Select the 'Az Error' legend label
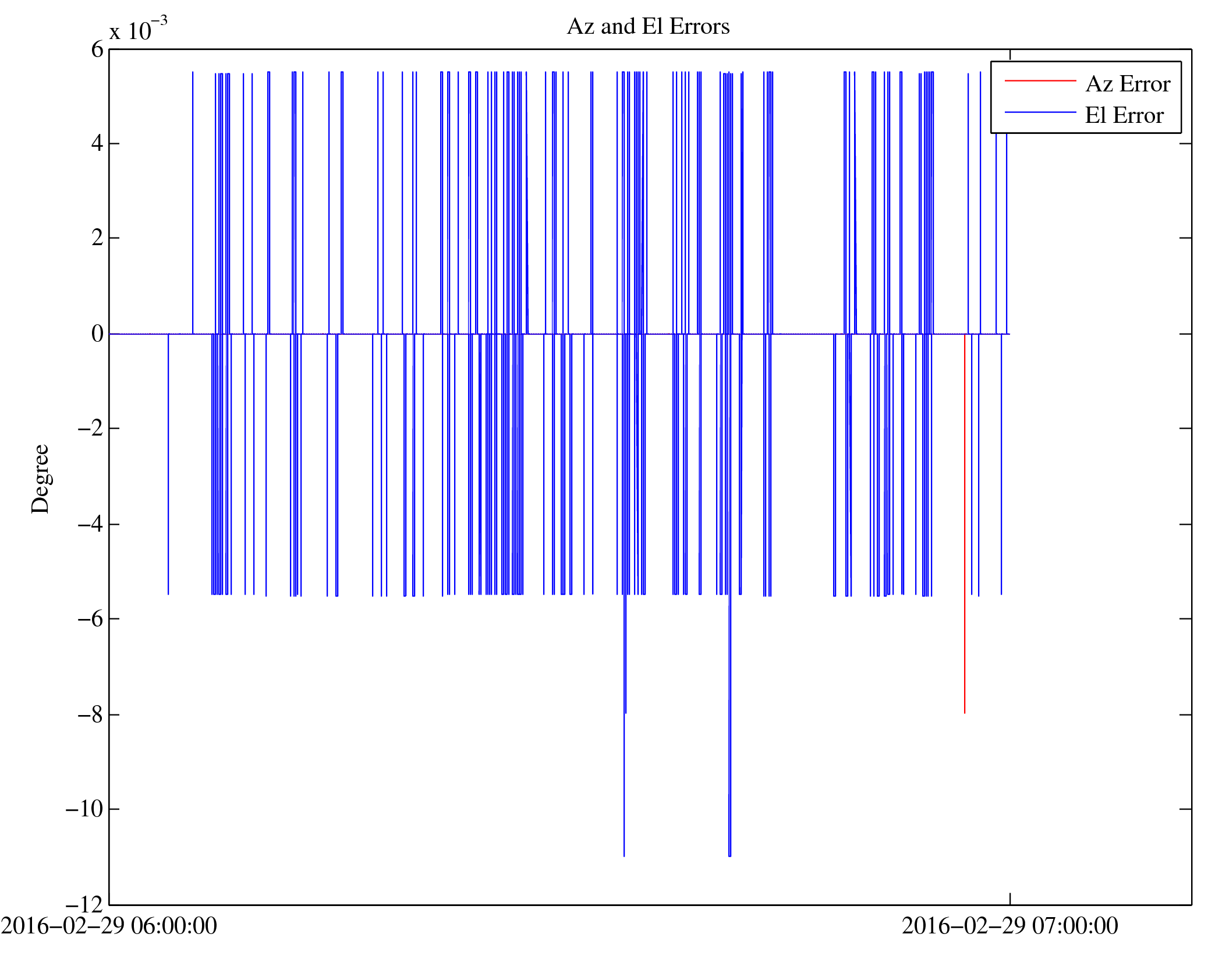The width and height of the screenshot is (1208, 980). pos(1127,84)
